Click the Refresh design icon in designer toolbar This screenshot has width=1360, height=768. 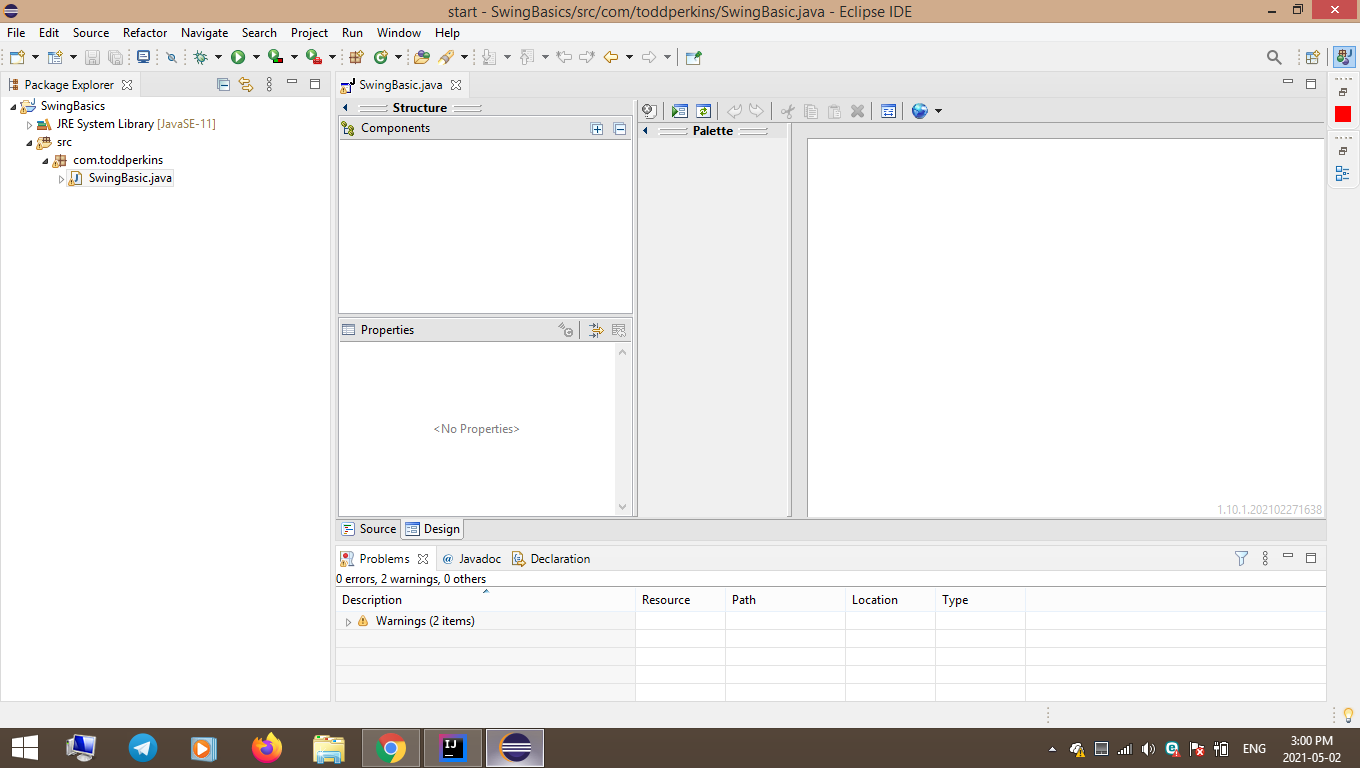pyautogui.click(x=703, y=111)
